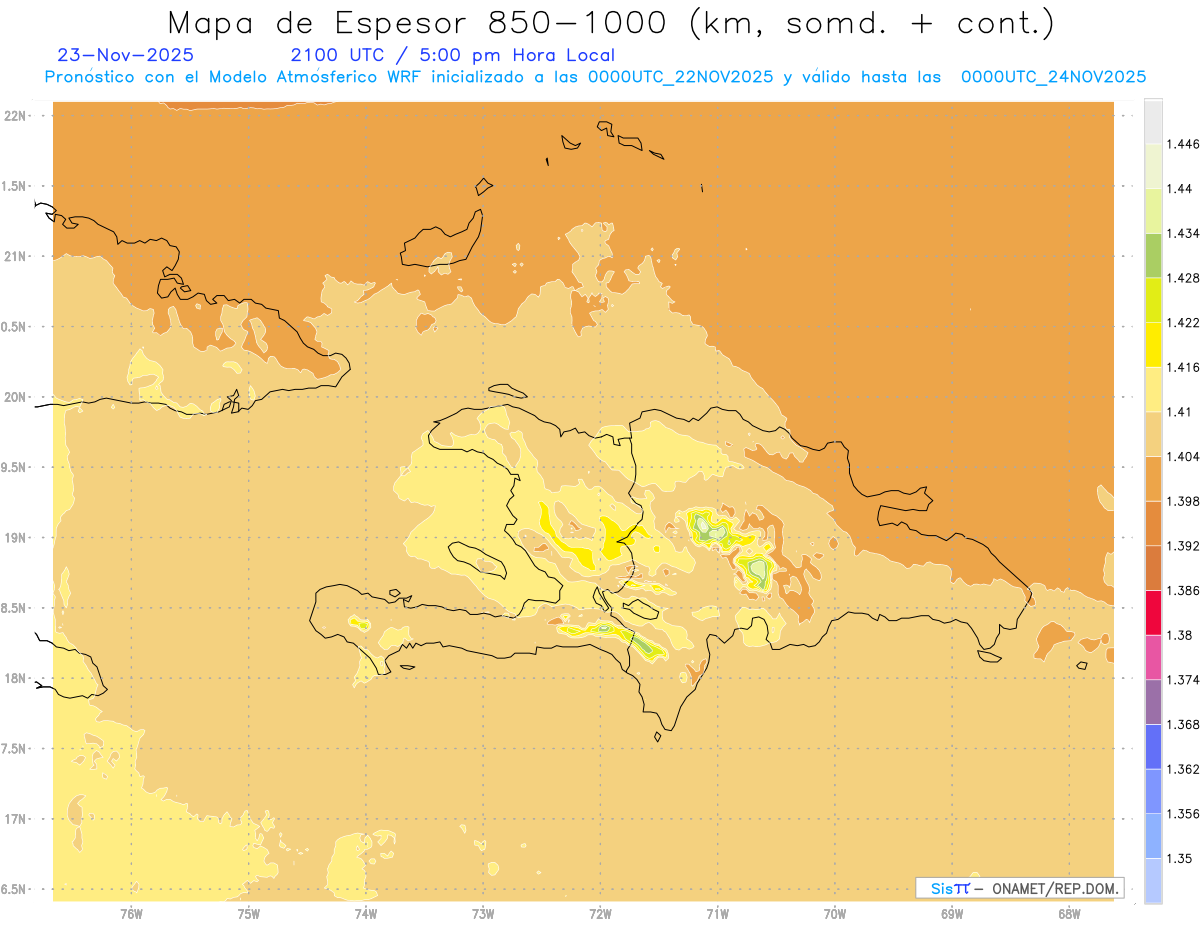Click the colorbar value '1.434'
This screenshot has height=927, width=1200.
1184,233
